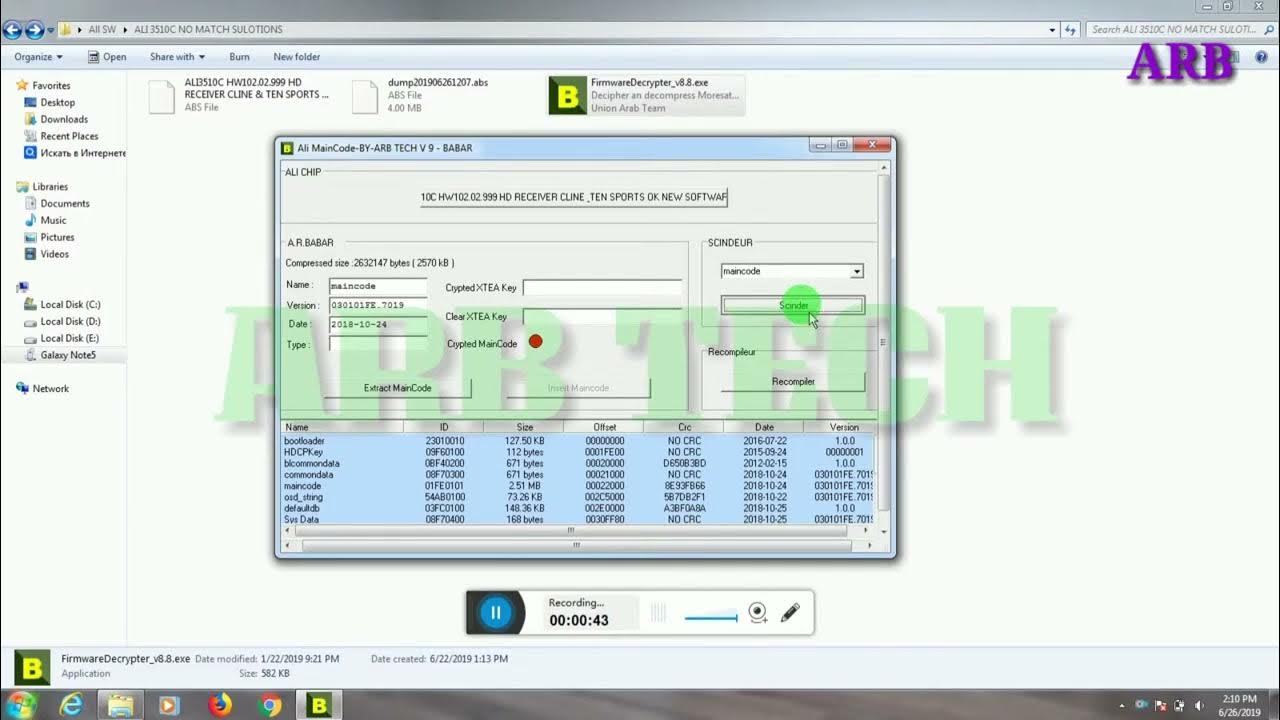Open Pictures library in sidebar

[57, 237]
